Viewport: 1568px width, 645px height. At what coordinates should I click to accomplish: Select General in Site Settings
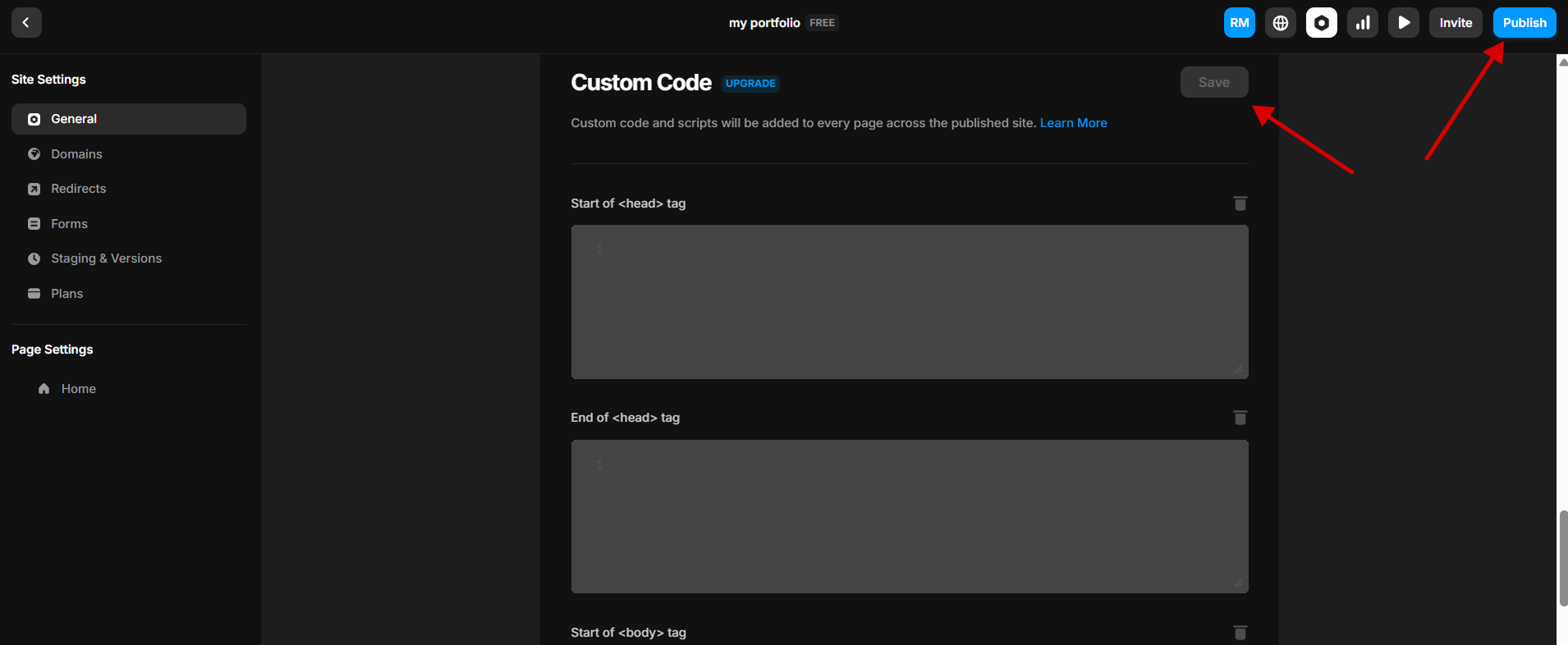click(129, 119)
